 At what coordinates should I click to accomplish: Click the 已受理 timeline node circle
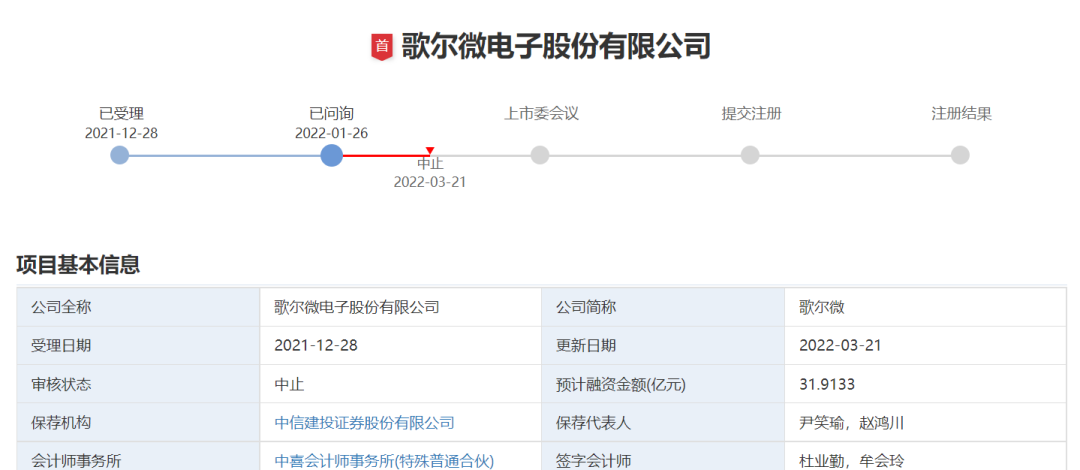tap(120, 155)
